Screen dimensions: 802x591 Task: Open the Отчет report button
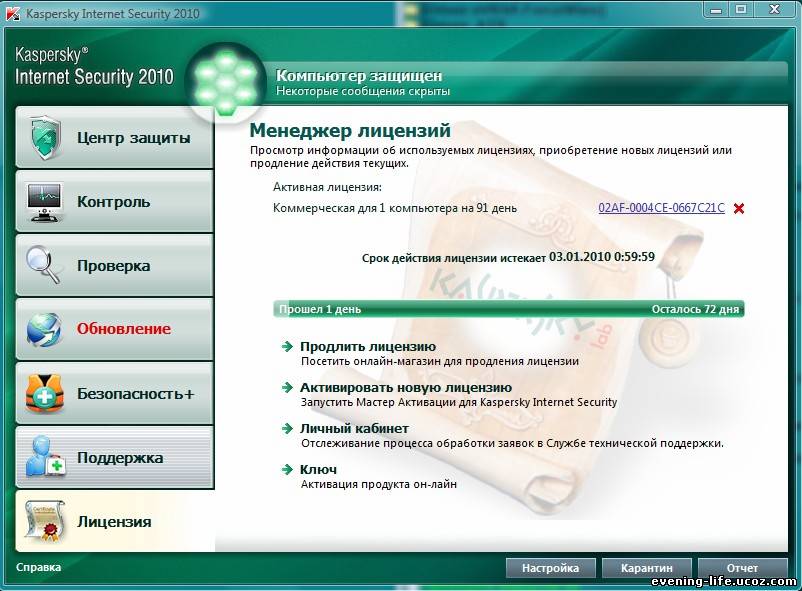[742, 568]
